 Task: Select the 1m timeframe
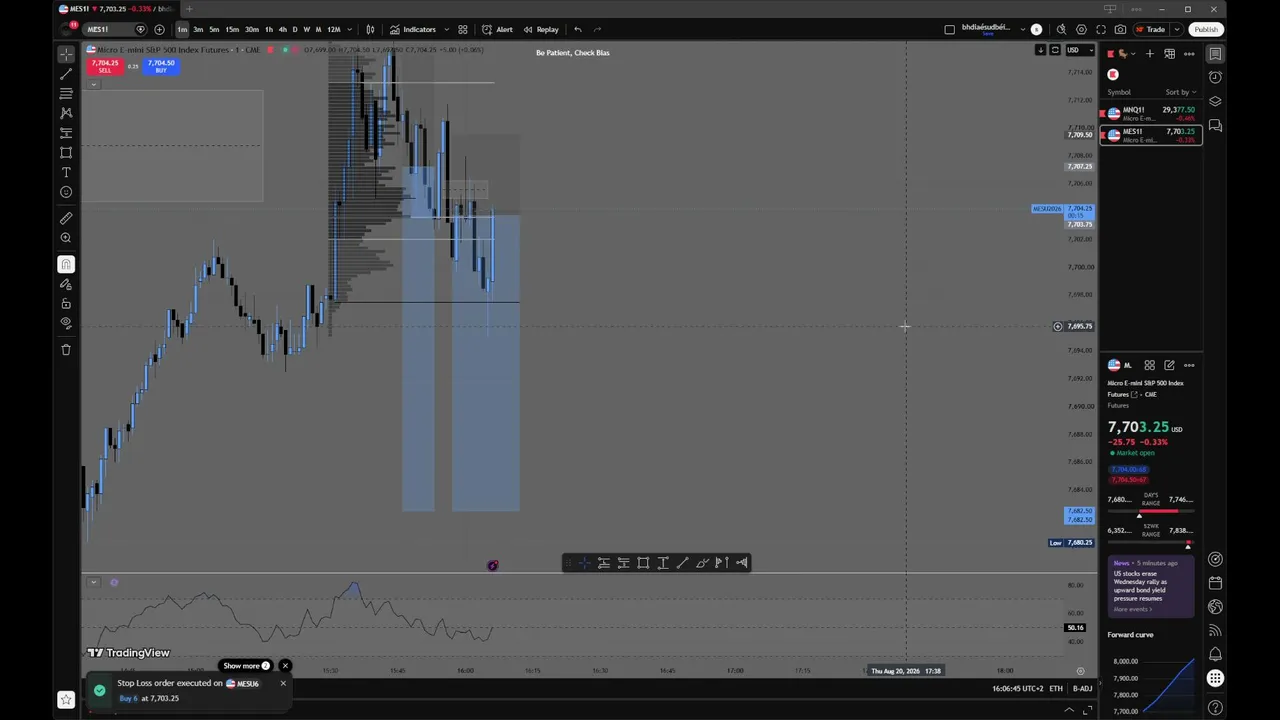click(x=182, y=29)
